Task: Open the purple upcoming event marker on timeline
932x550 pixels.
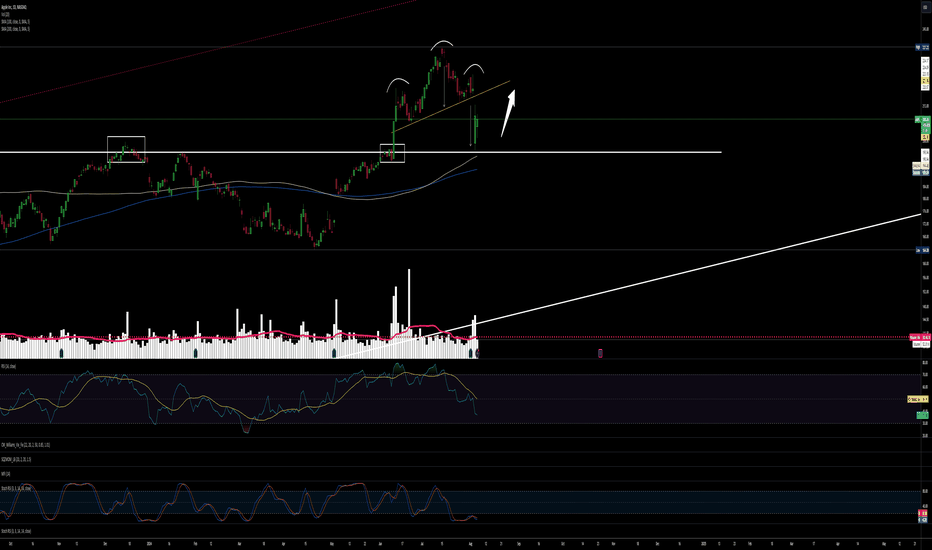Action: pyautogui.click(x=600, y=353)
